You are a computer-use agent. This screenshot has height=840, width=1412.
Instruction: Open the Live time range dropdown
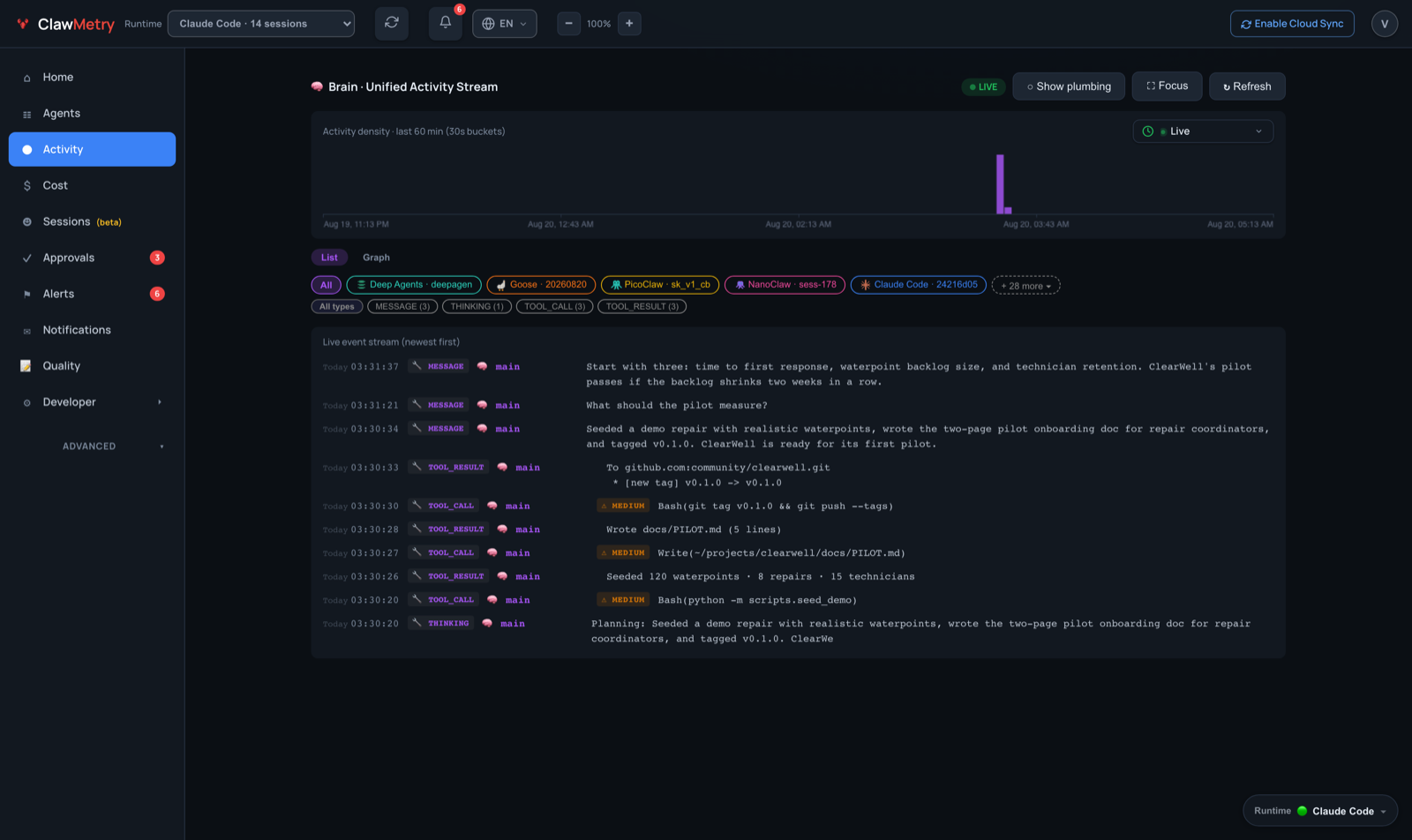pyautogui.click(x=1203, y=131)
